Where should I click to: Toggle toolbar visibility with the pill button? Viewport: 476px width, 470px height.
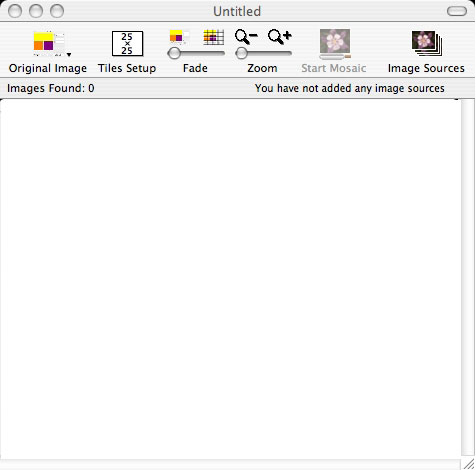(x=457, y=11)
